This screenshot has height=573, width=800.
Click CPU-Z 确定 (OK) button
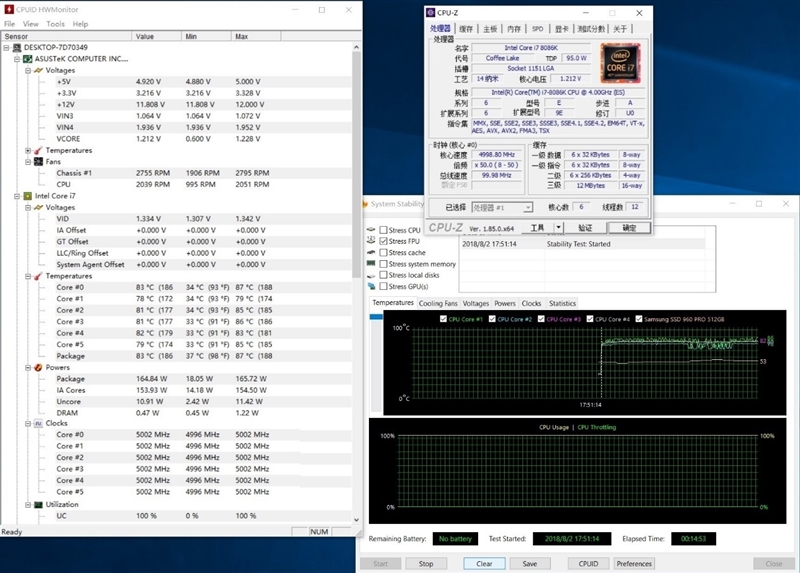pyautogui.click(x=629, y=228)
